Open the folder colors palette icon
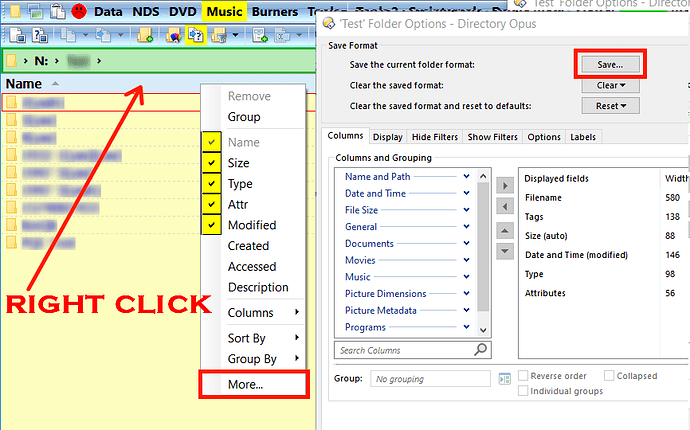 (x=174, y=35)
